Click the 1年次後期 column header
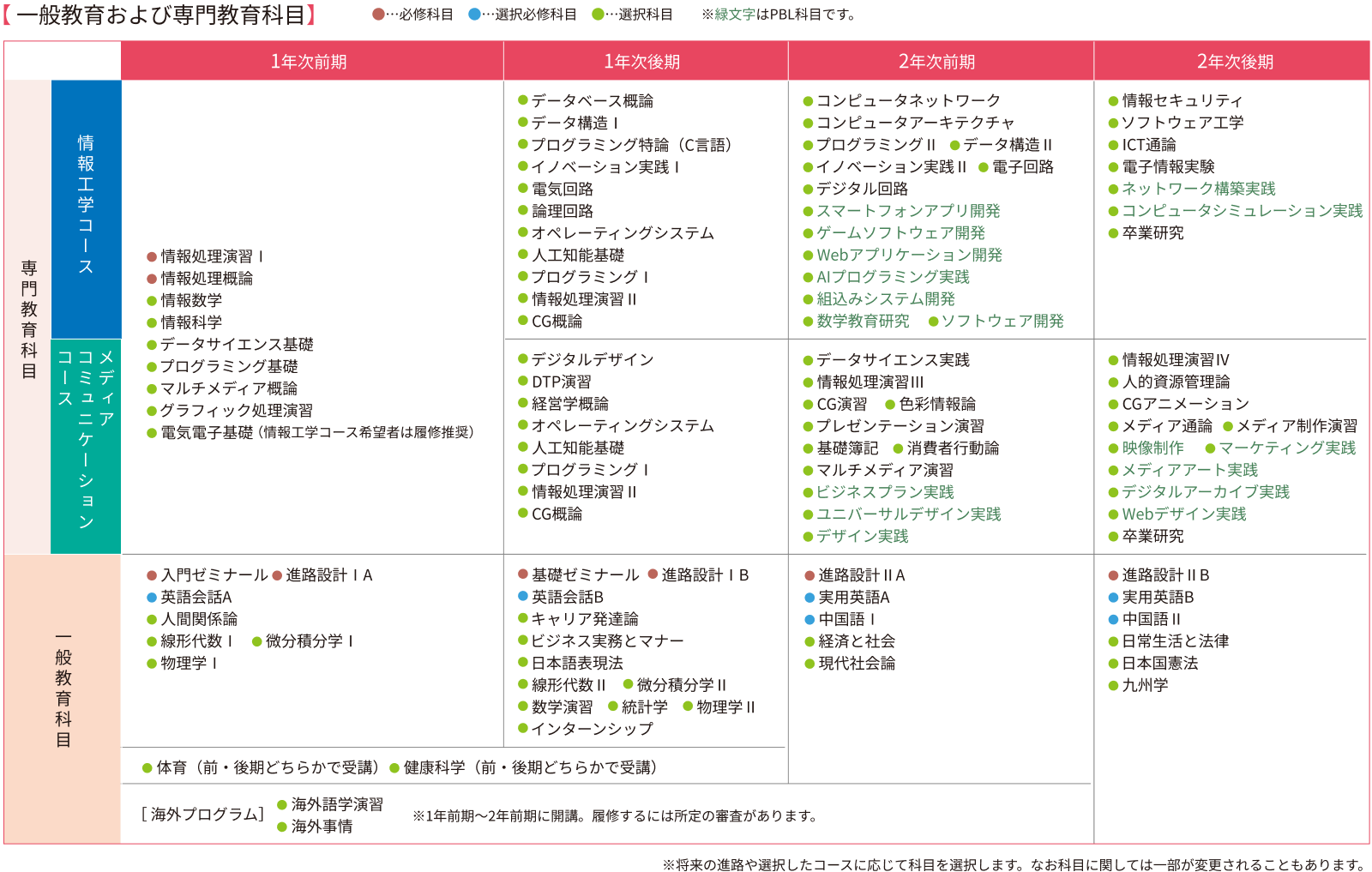 tap(646, 61)
